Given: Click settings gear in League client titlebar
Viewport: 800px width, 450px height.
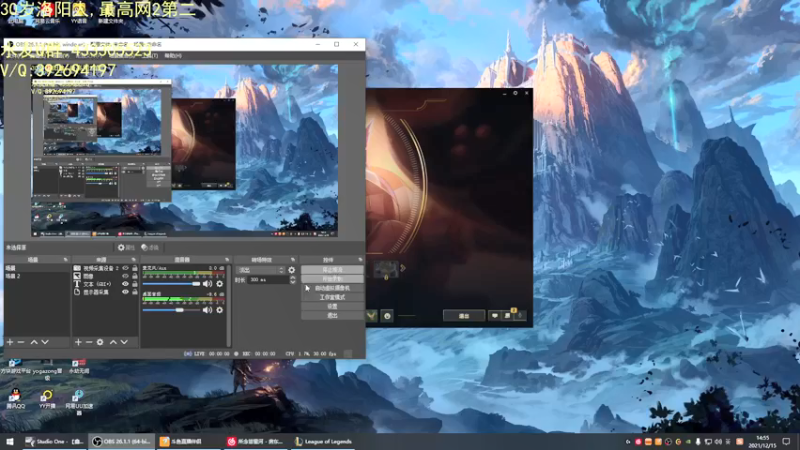Looking at the screenshot, I should 515,93.
